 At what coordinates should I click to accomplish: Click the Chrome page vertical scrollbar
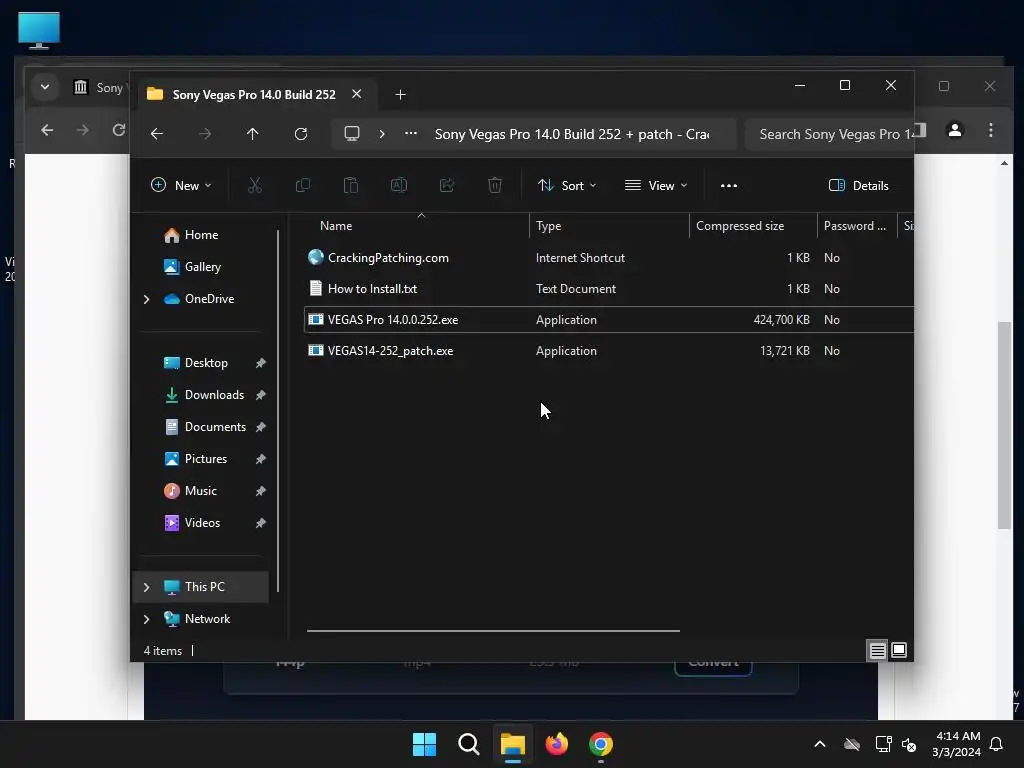(x=1004, y=424)
